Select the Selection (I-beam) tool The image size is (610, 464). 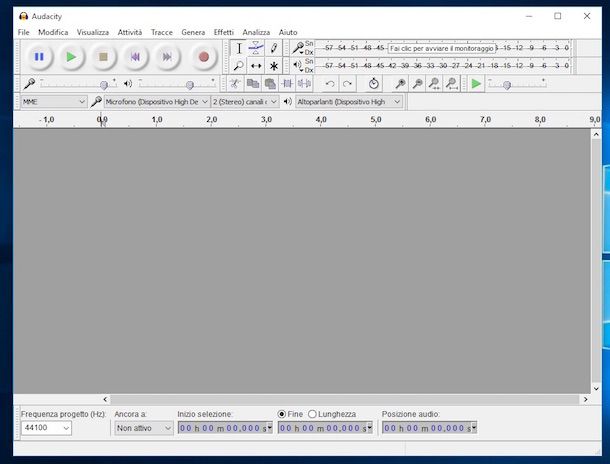tap(239, 48)
